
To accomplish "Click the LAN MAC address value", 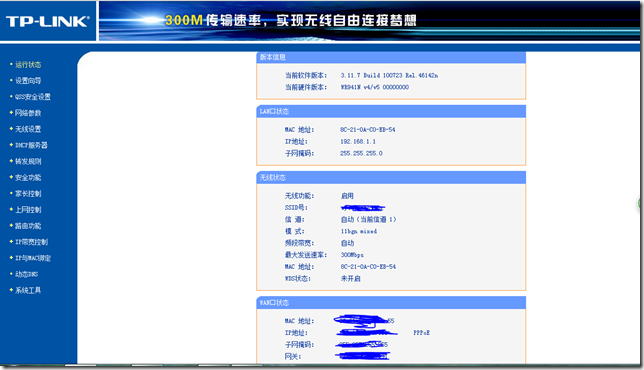I will (368, 129).
